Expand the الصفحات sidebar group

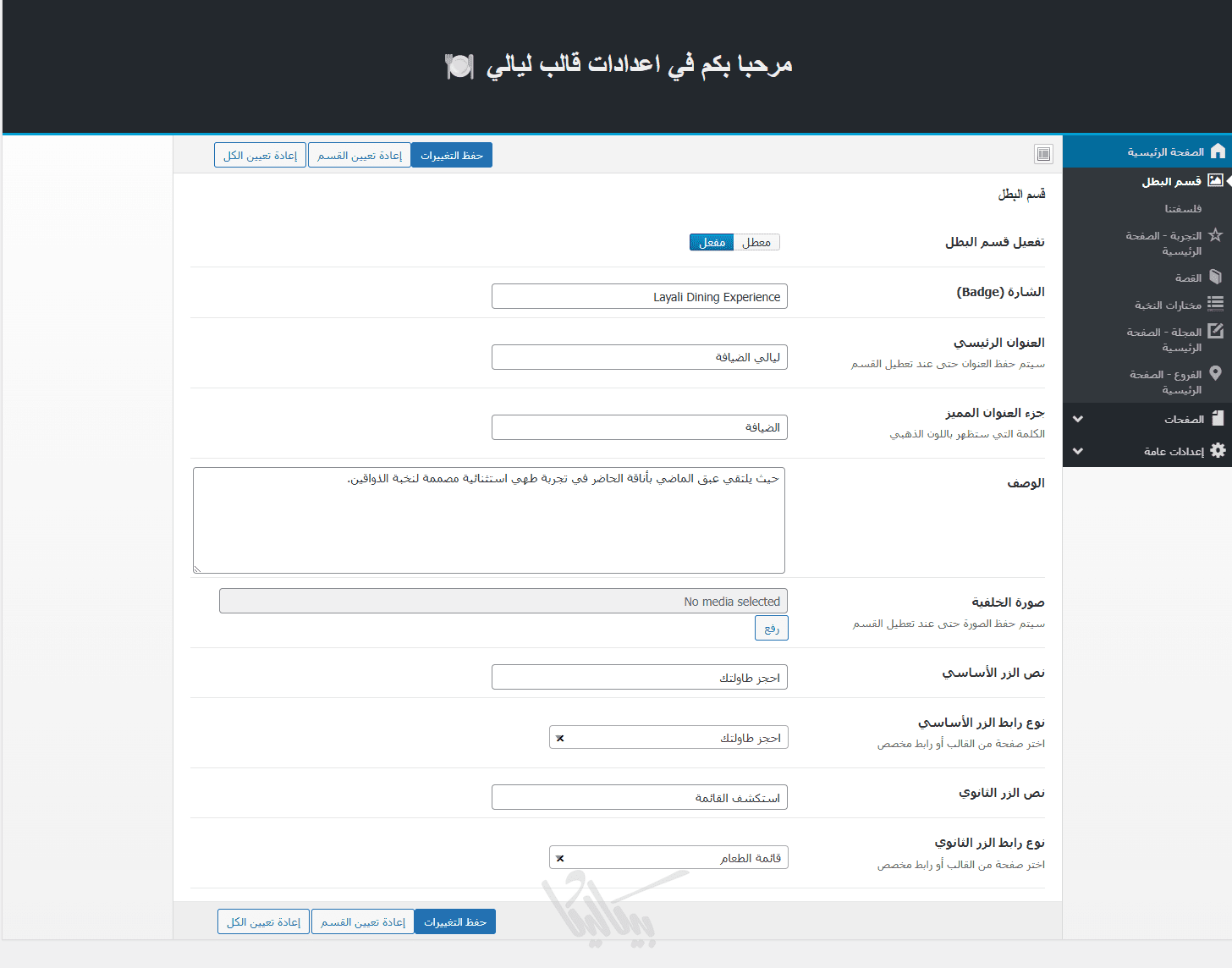coord(1078,419)
